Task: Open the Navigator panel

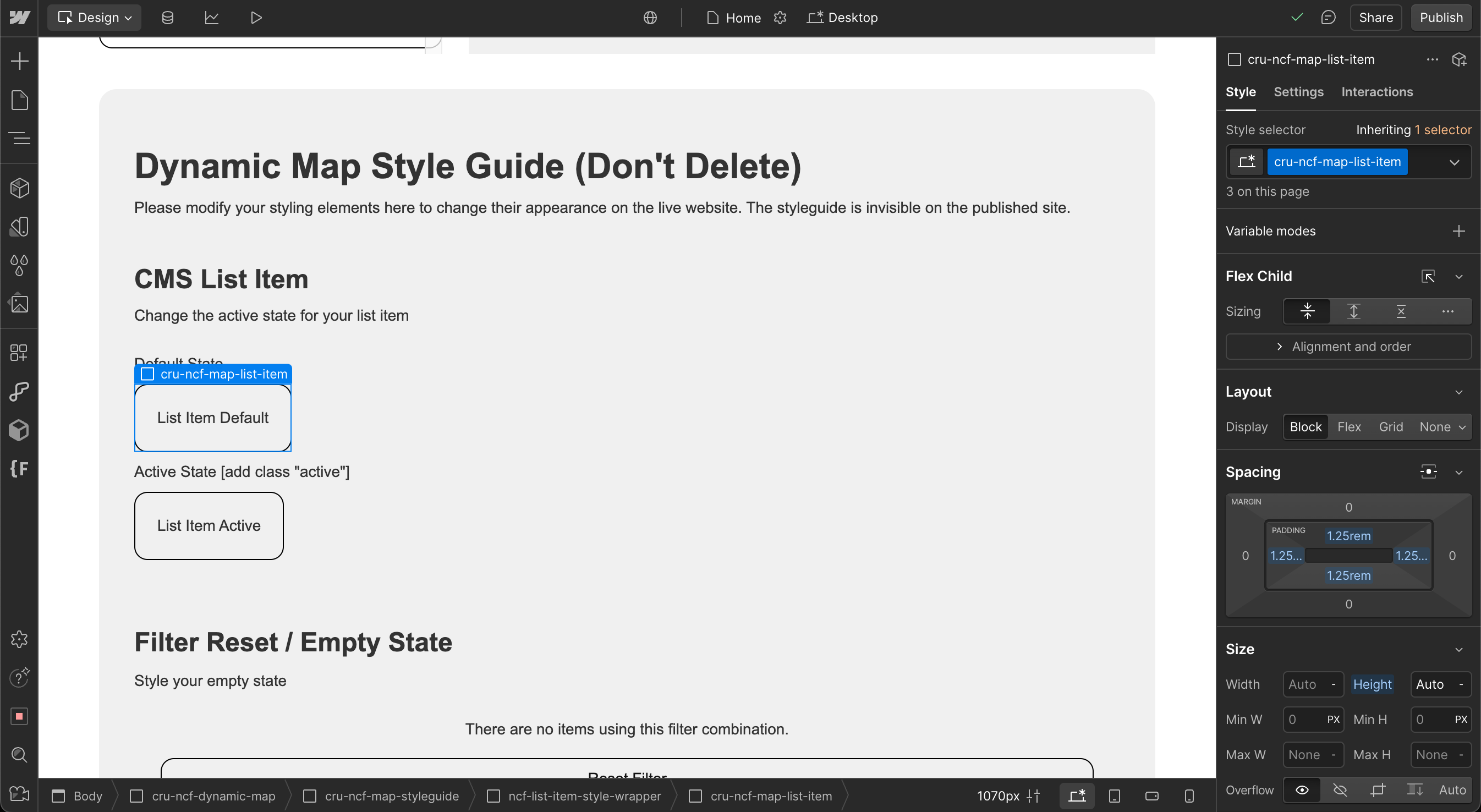Action: (20, 138)
